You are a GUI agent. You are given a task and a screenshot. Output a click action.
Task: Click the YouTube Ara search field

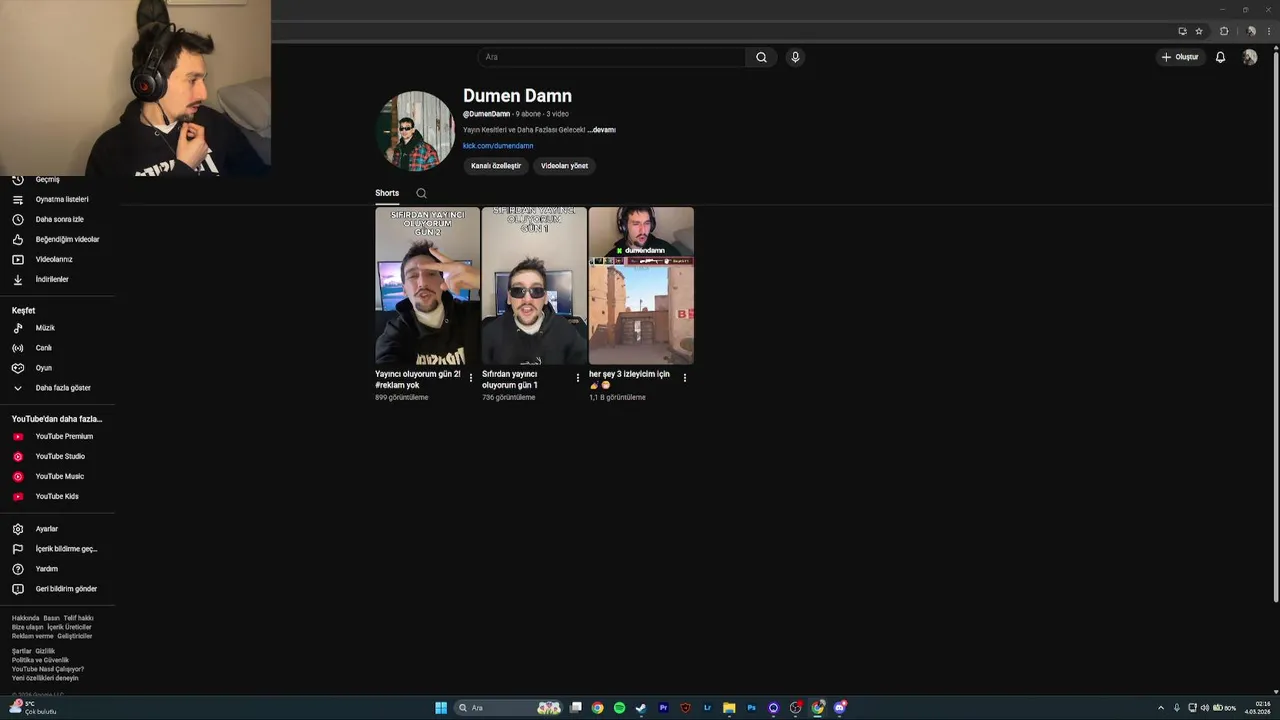click(x=611, y=57)
